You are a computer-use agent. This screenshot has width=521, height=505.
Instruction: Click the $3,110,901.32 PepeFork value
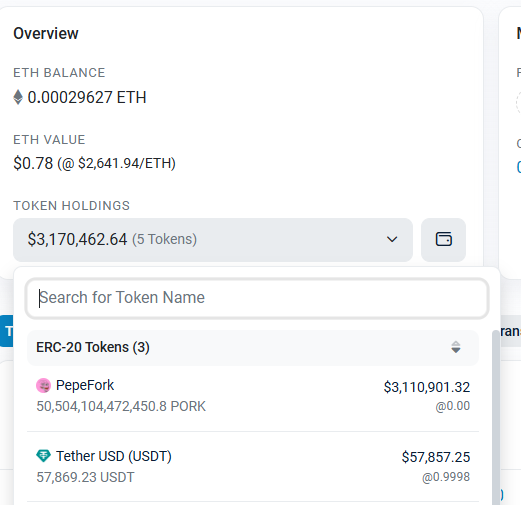427,387
